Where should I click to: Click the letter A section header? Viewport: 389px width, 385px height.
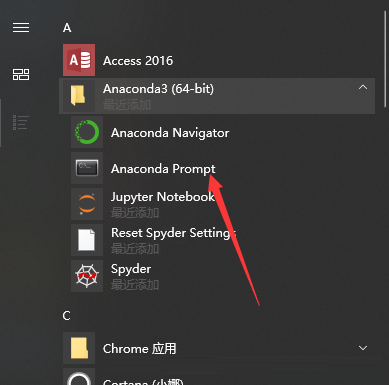(x=67, y=28)
